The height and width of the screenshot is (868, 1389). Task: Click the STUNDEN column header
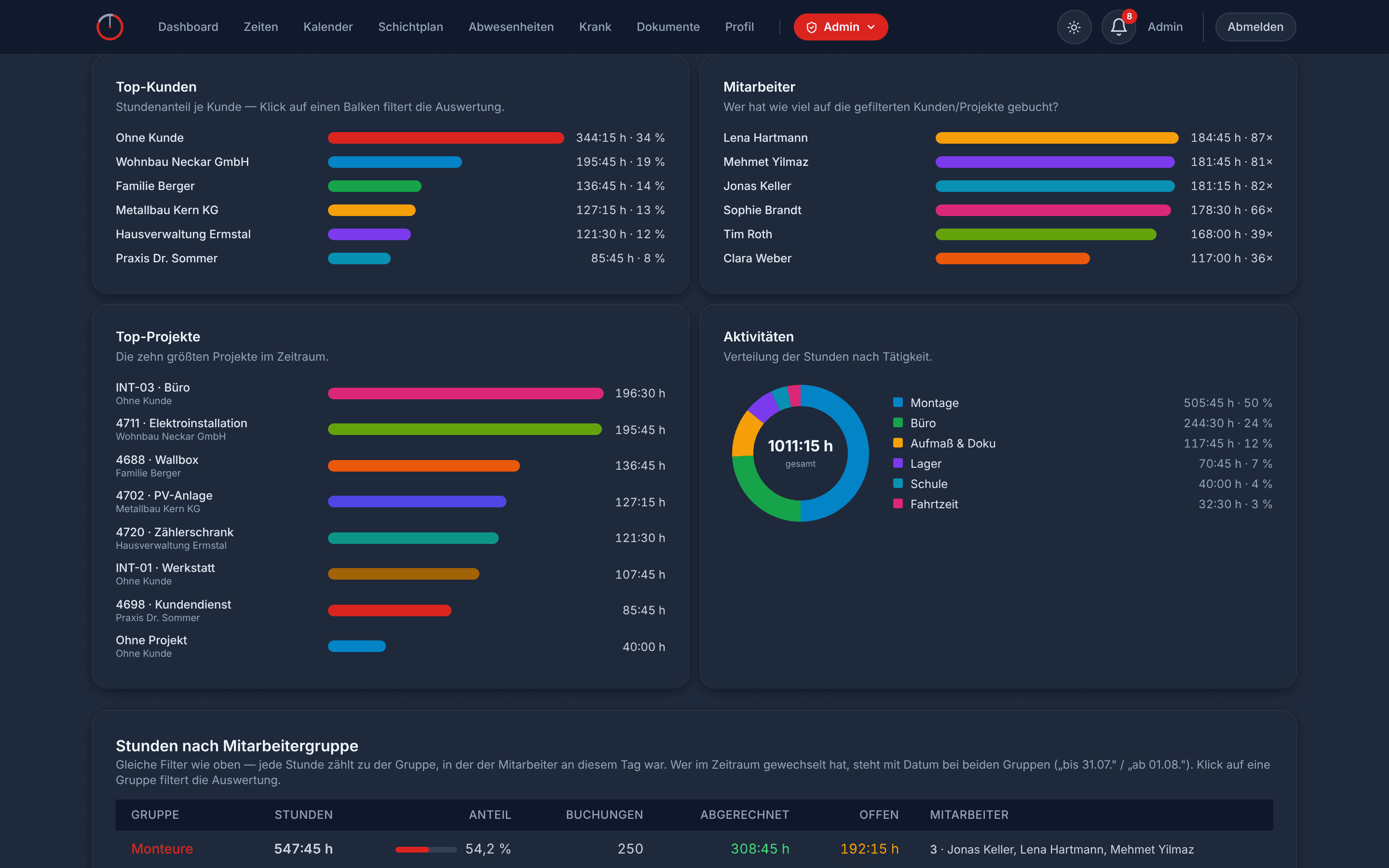point(304,814)
